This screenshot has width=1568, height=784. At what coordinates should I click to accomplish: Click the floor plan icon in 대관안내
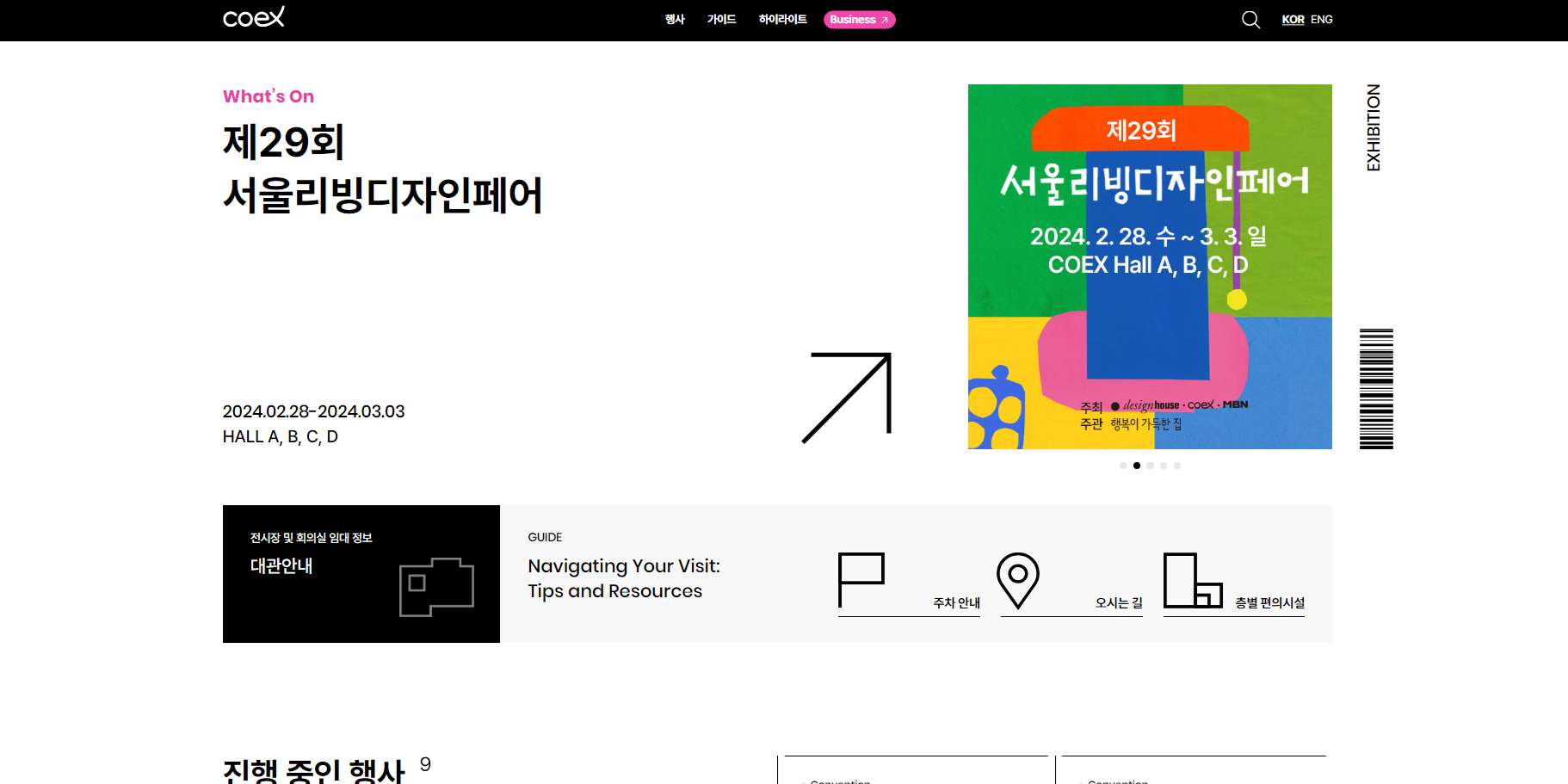(x=436, y=587)
